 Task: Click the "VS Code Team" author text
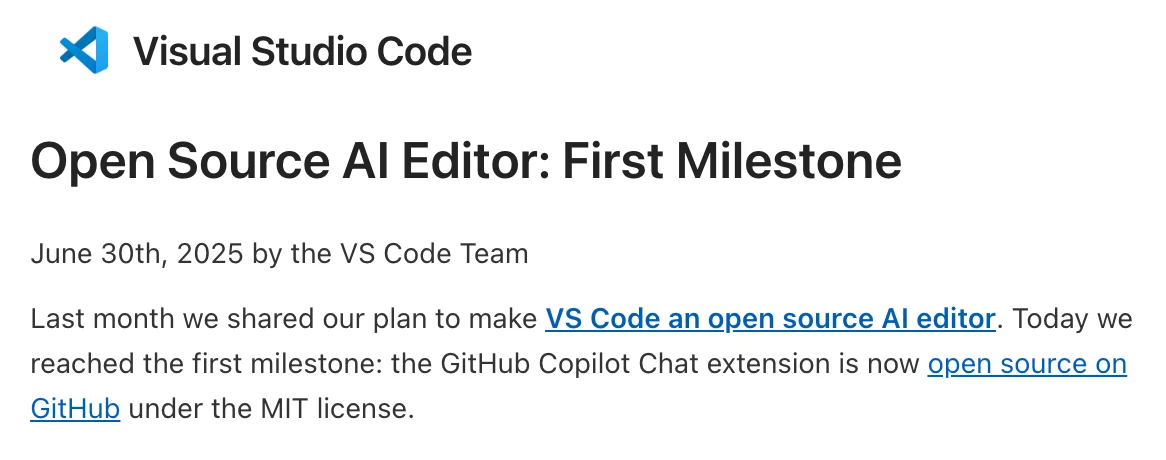(437, 254)
